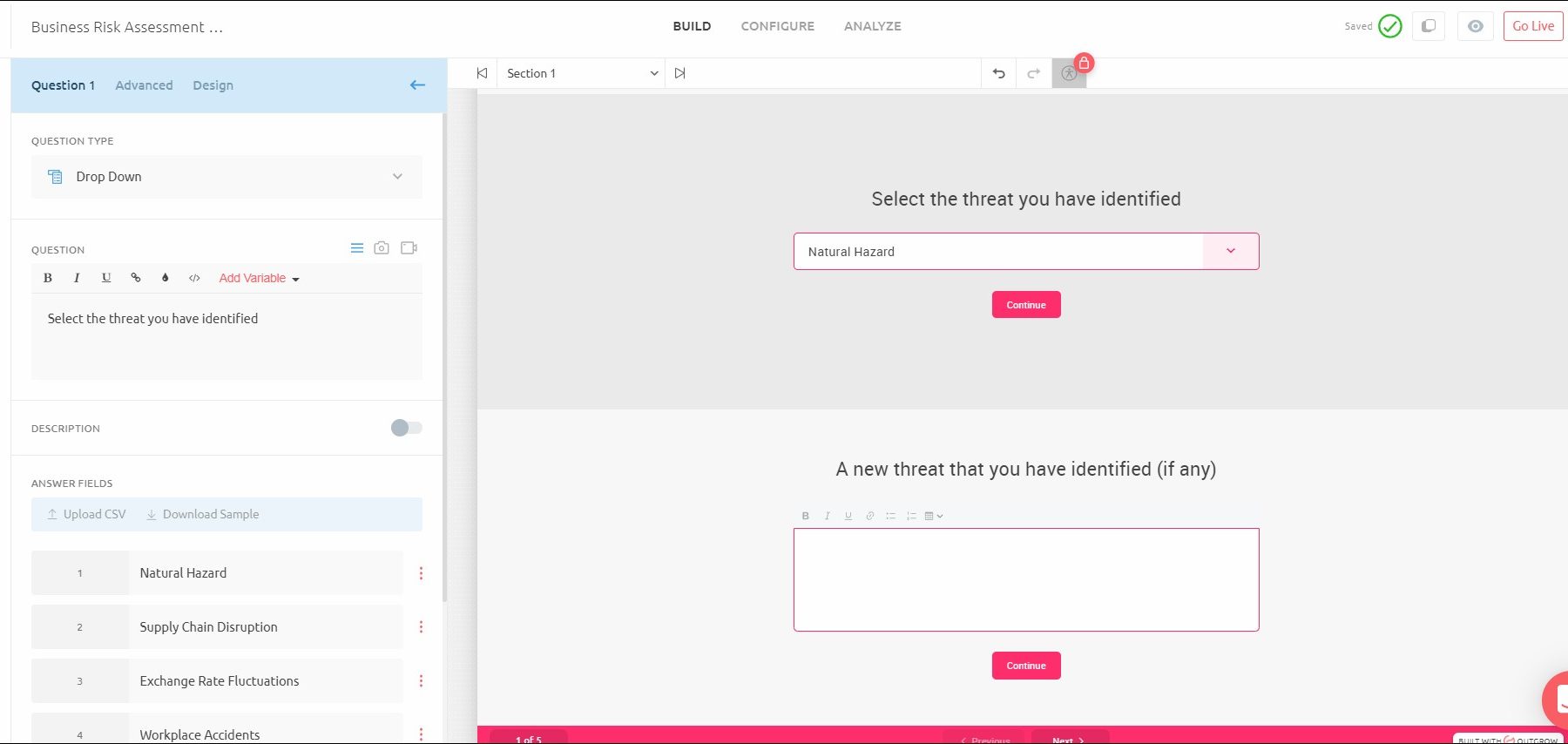
Task: Preview the quiz with the eye icon
Action: coord(1475,26)
